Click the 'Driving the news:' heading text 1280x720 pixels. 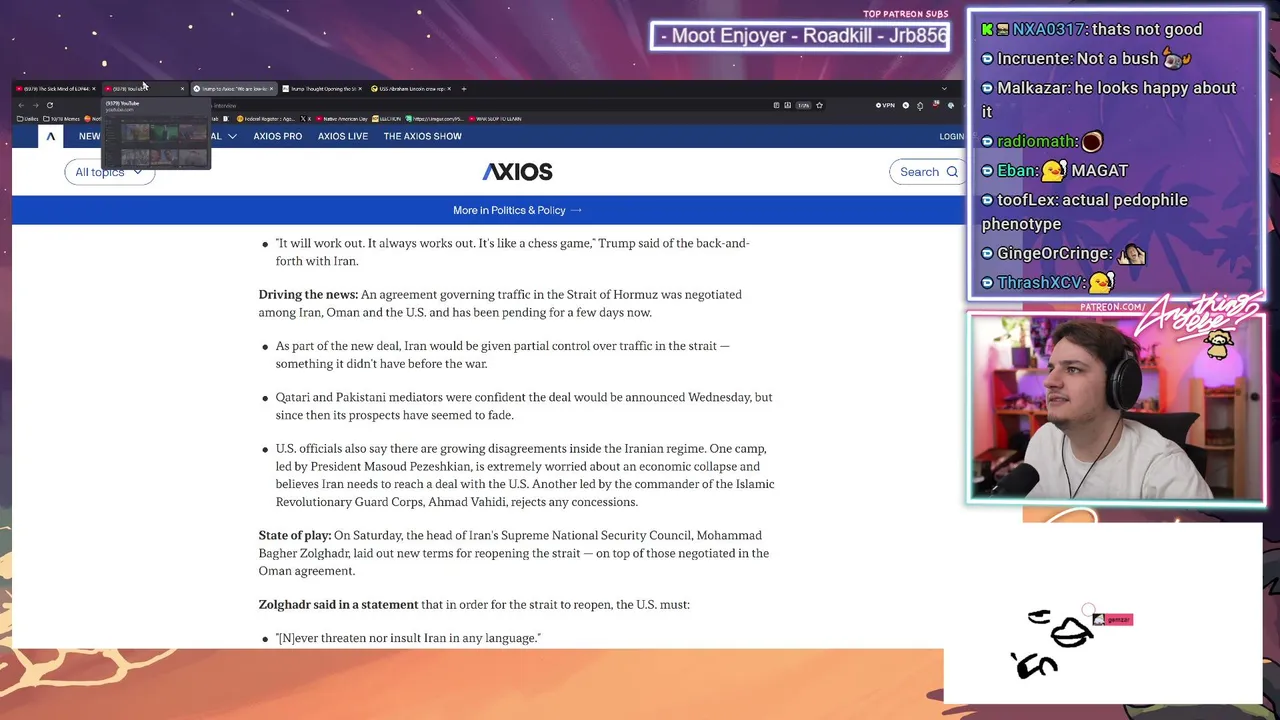308,294
